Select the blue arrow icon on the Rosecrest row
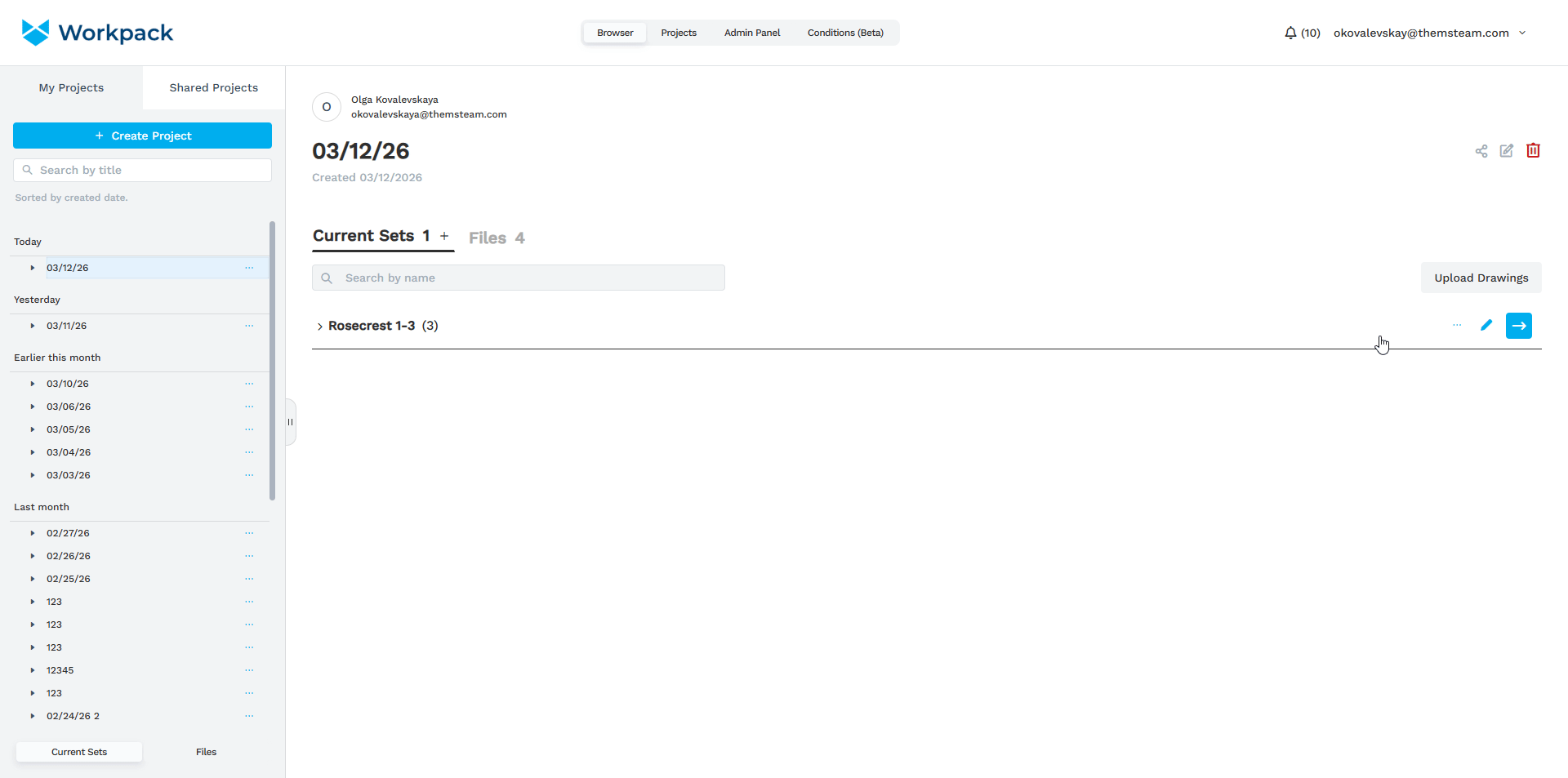This screenshot has width=1568, height=778. tap(1518, 325)
